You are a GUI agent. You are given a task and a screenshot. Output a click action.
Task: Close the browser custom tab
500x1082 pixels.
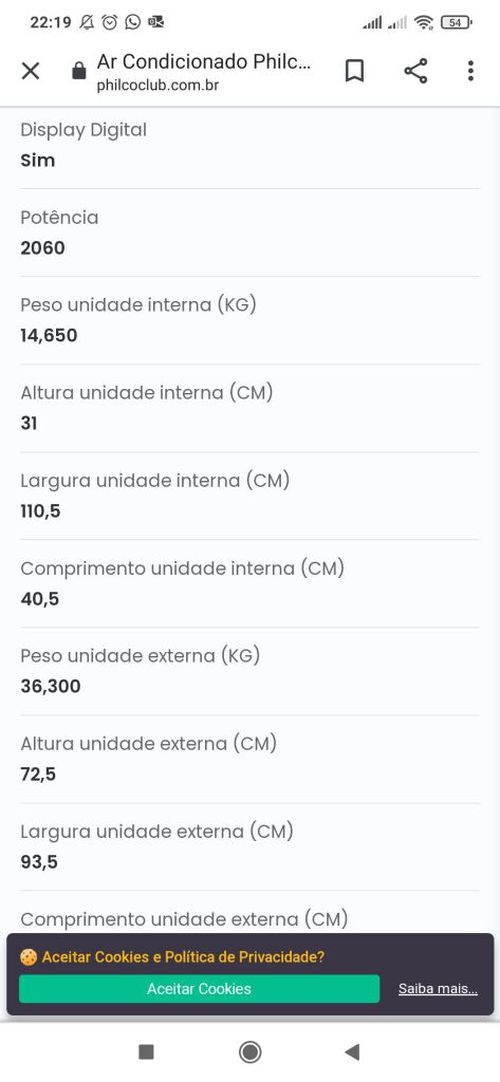[30, 71]
